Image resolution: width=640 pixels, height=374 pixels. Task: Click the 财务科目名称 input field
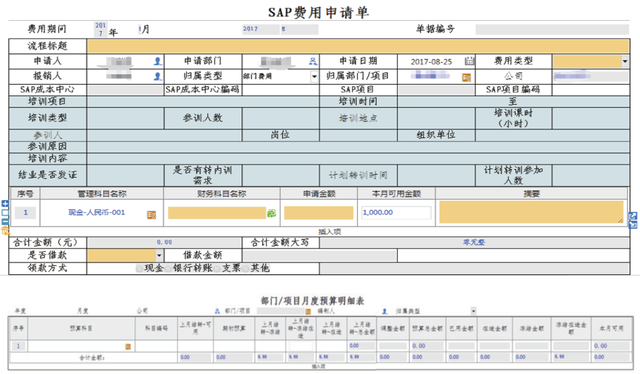click(217, 213)
